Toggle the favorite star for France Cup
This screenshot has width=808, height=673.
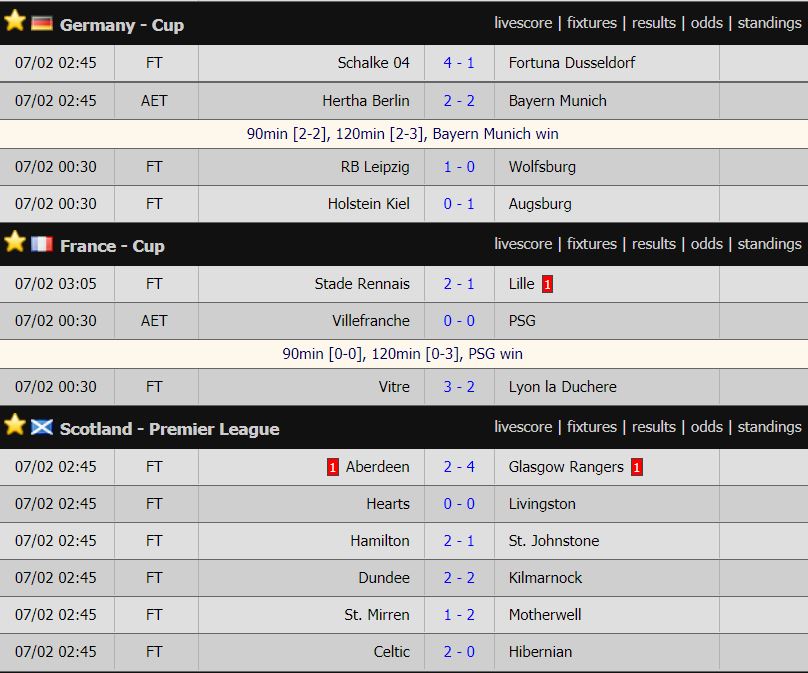pyautogui.click(x=14, y=241)
